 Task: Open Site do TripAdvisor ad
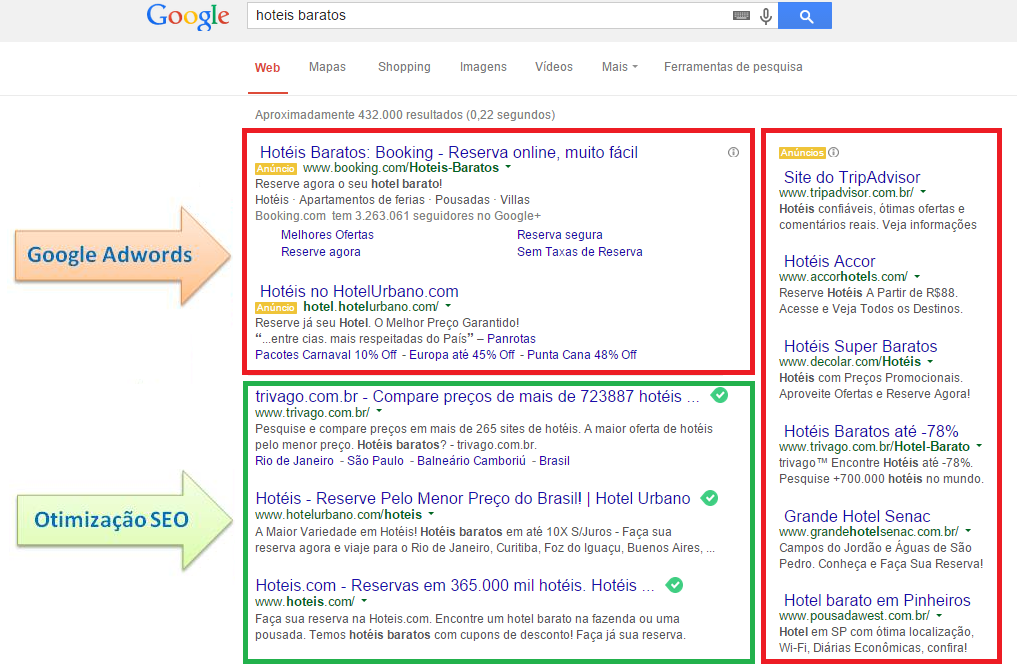(x=852, y=177)
